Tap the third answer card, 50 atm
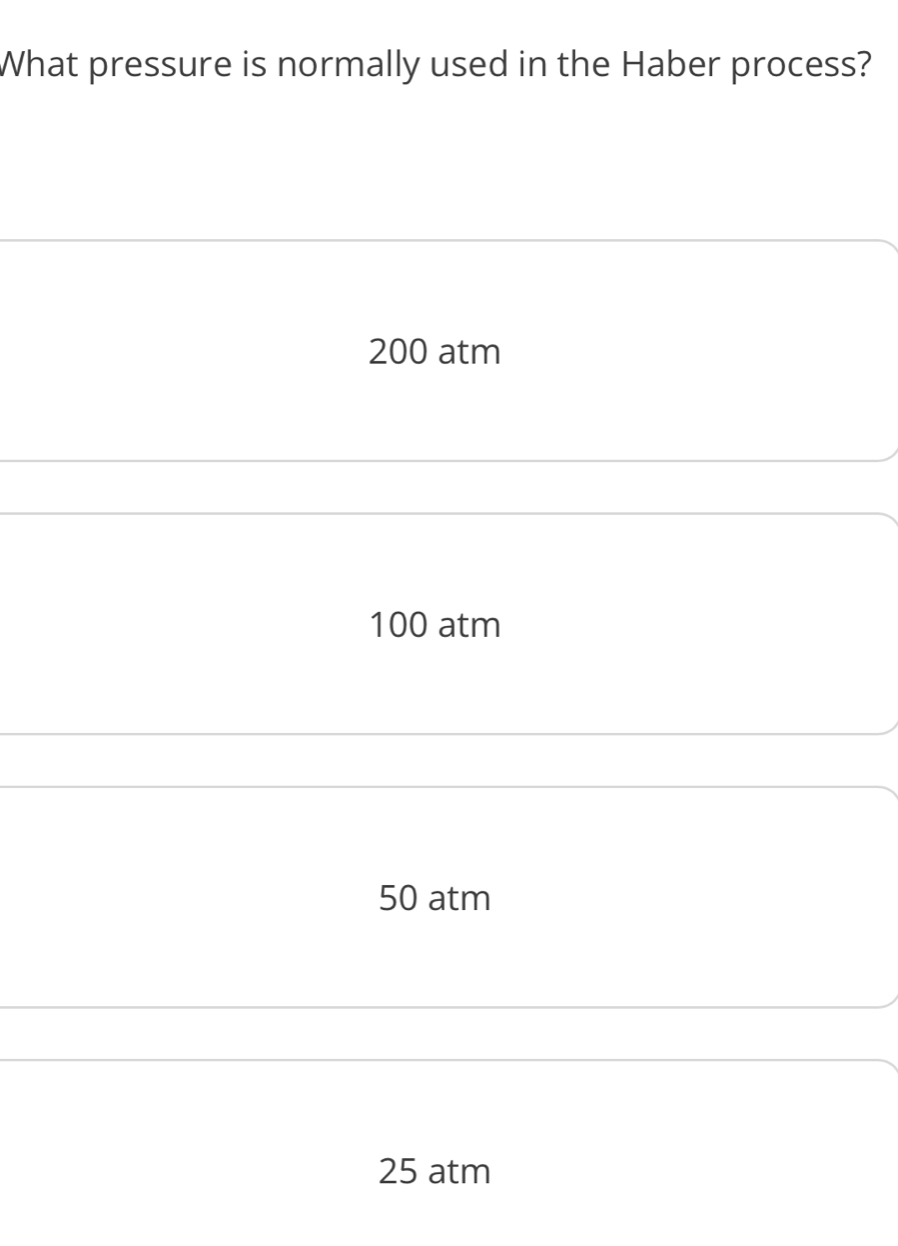Image resolution: width=898 pixels, height=1246 pixels. point(449,897)
